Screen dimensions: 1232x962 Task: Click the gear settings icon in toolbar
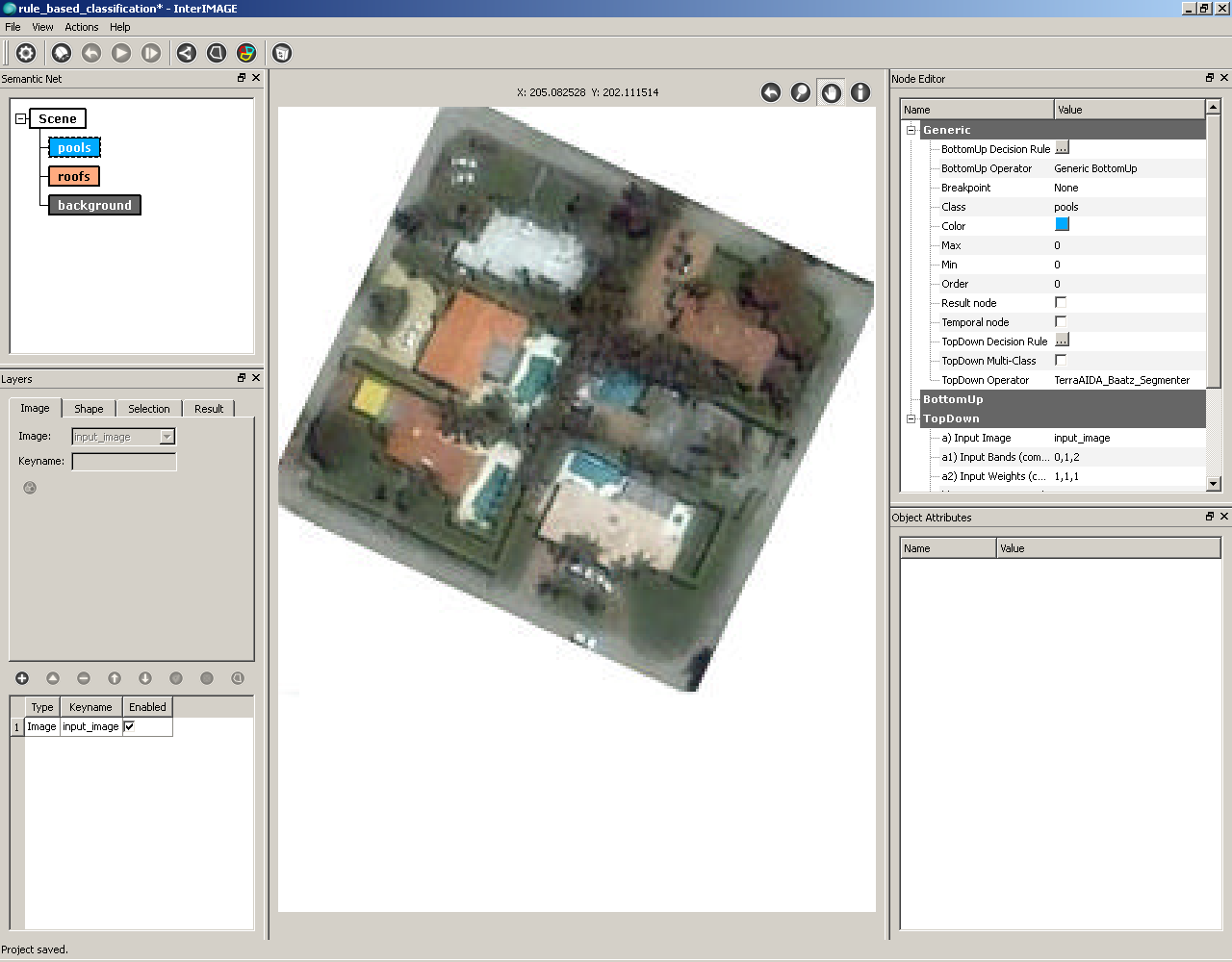[x=26, y=53]
